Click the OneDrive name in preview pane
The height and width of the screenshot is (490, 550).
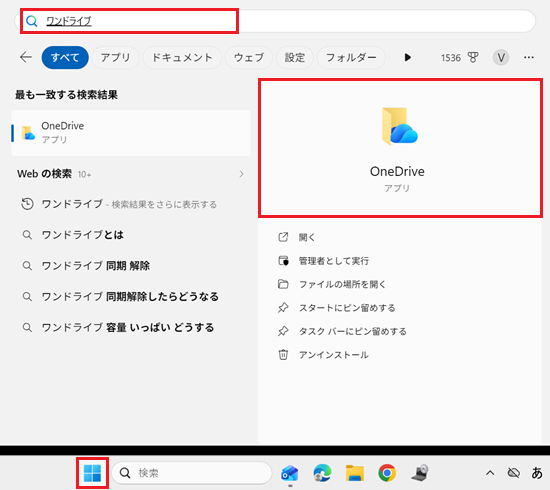click(x=397, y=172)
